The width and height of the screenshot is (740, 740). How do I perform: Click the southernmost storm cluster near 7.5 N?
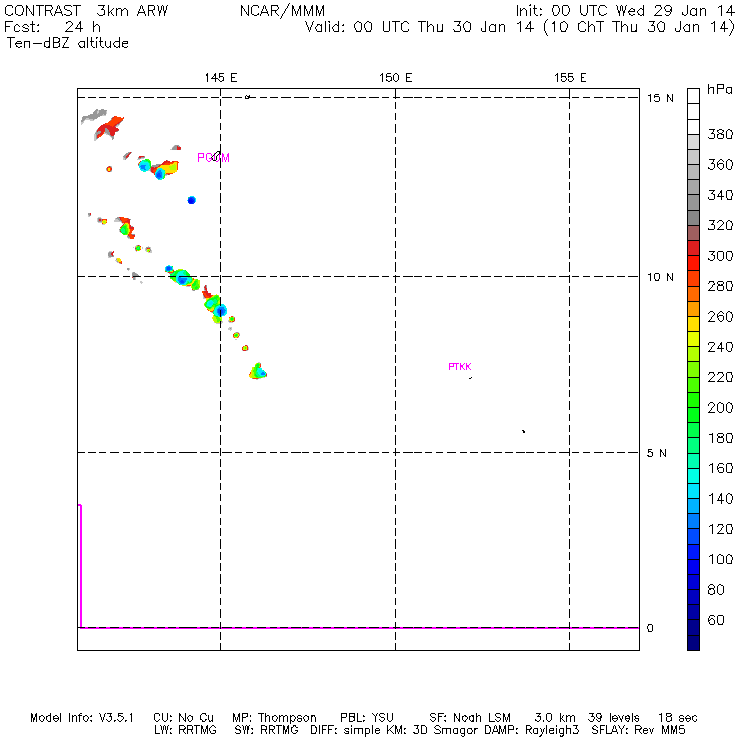[258, 371]
